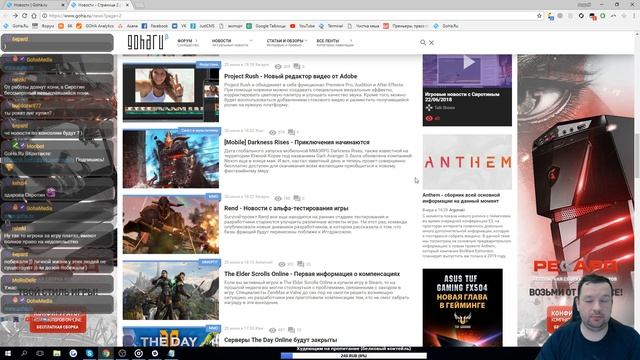640x360 pixels.
Task: Expand the Форум menu arrow
Action: coord(197,40)
